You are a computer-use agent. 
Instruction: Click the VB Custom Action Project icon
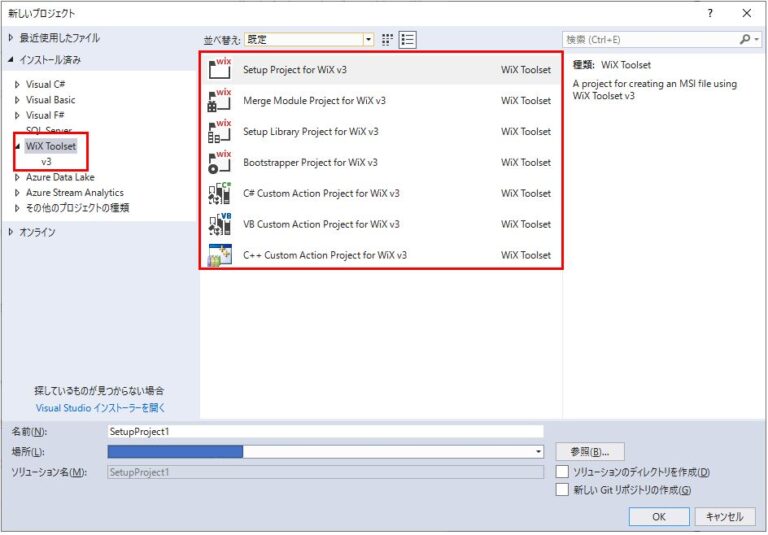(220, 223)
